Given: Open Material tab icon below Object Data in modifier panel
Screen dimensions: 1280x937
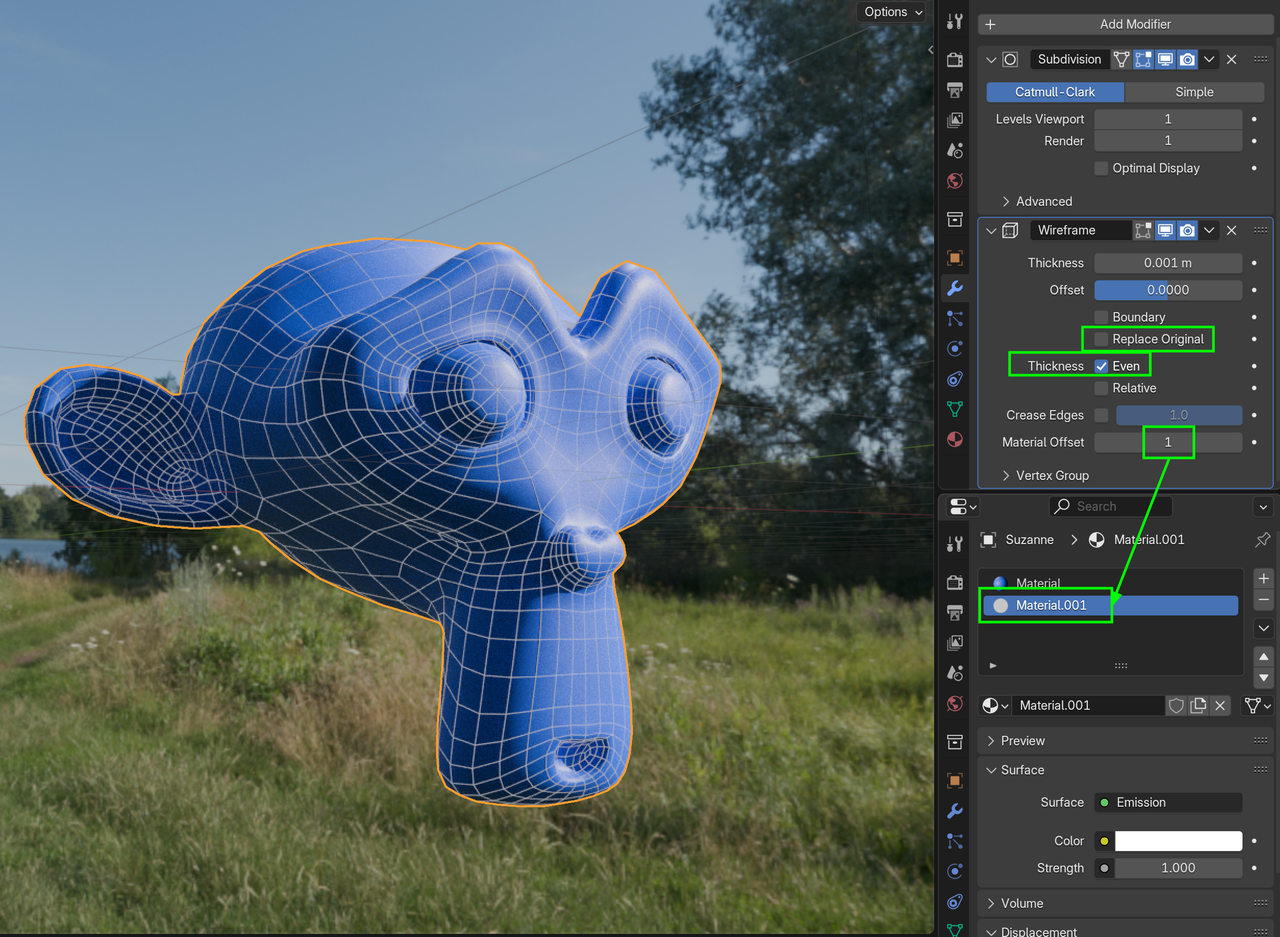Looking at the screenshot, I should pyautogui.click(x=955, y=440).
